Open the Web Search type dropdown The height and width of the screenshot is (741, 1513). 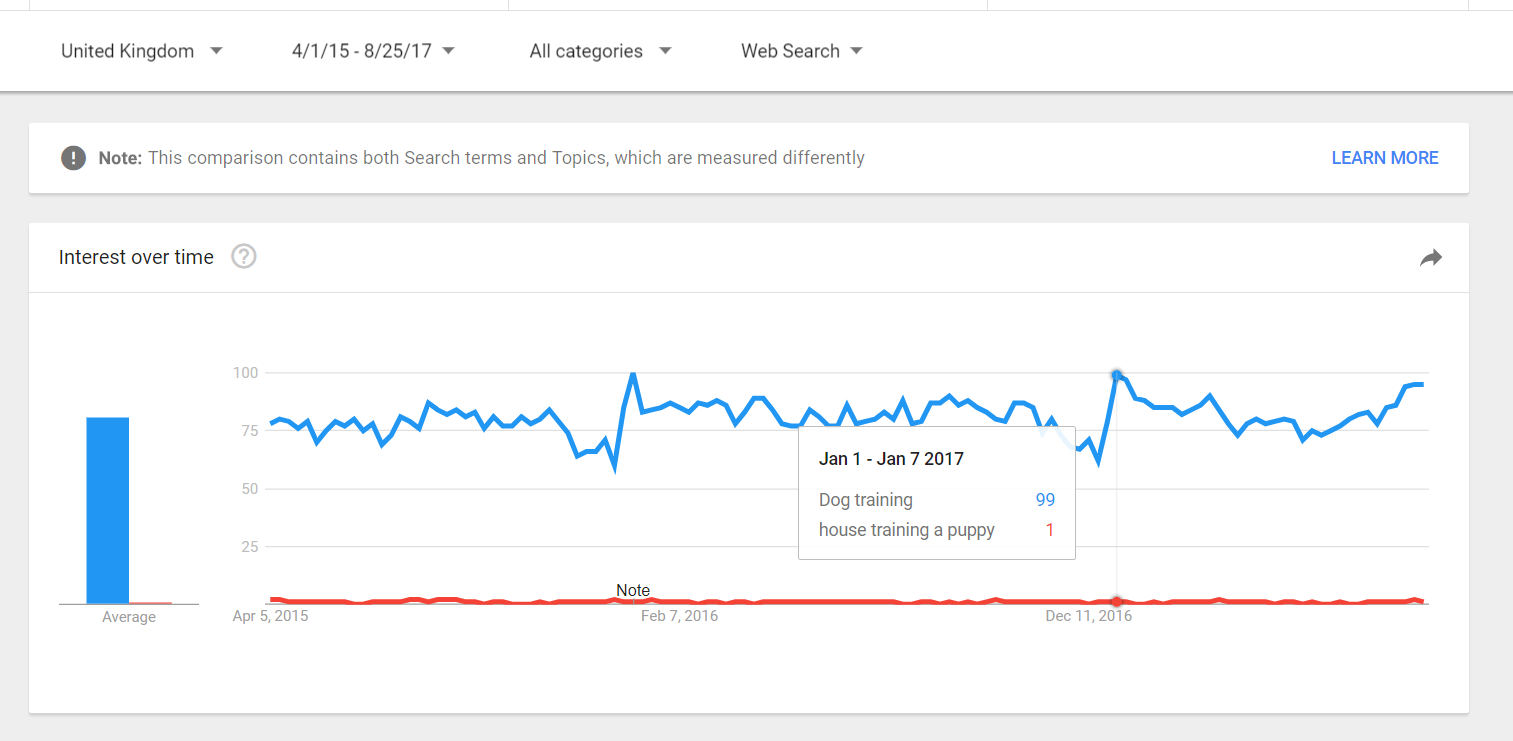click(x=800, y=50)
